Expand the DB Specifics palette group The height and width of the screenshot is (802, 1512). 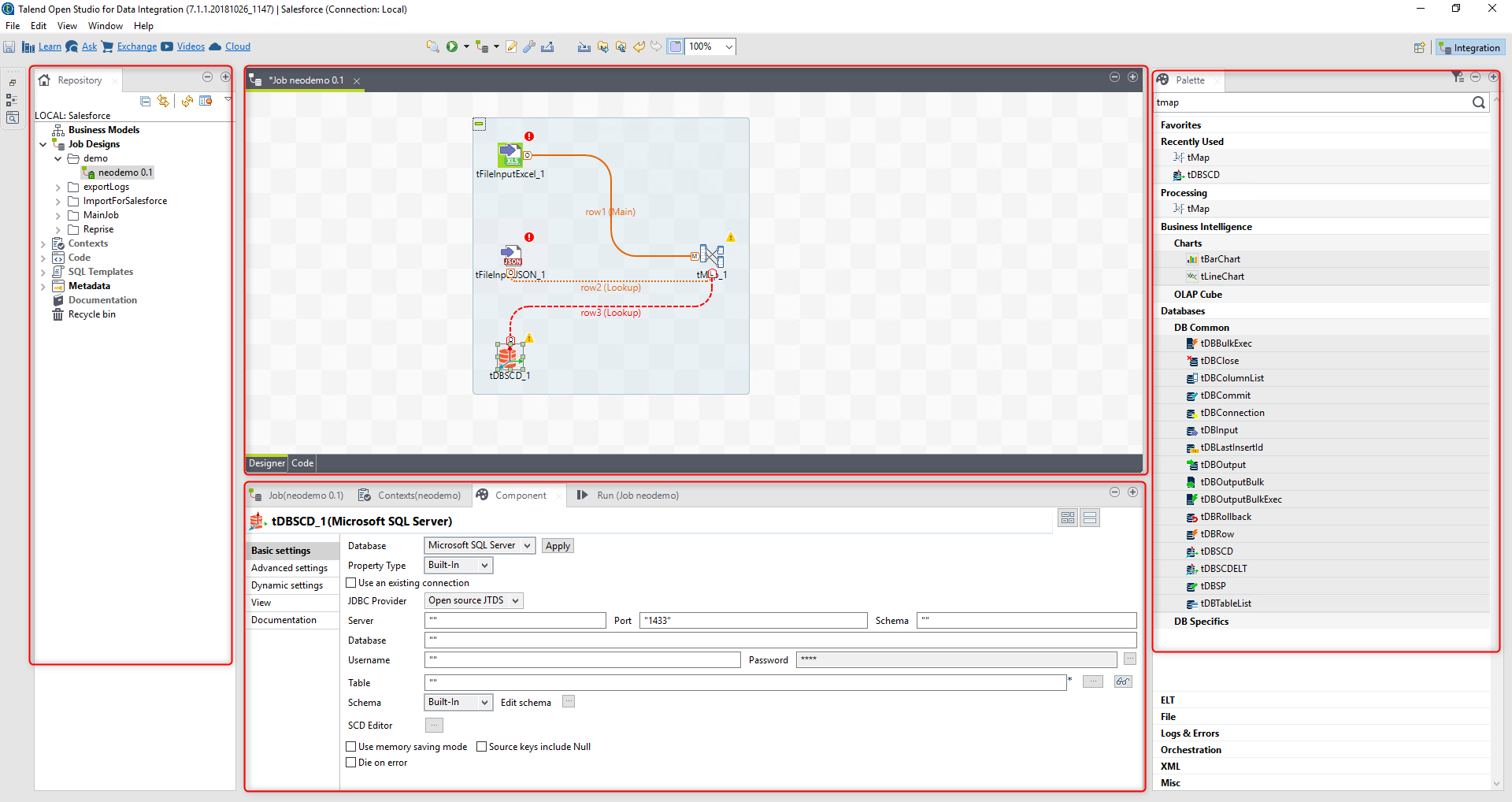point(1201,622)
